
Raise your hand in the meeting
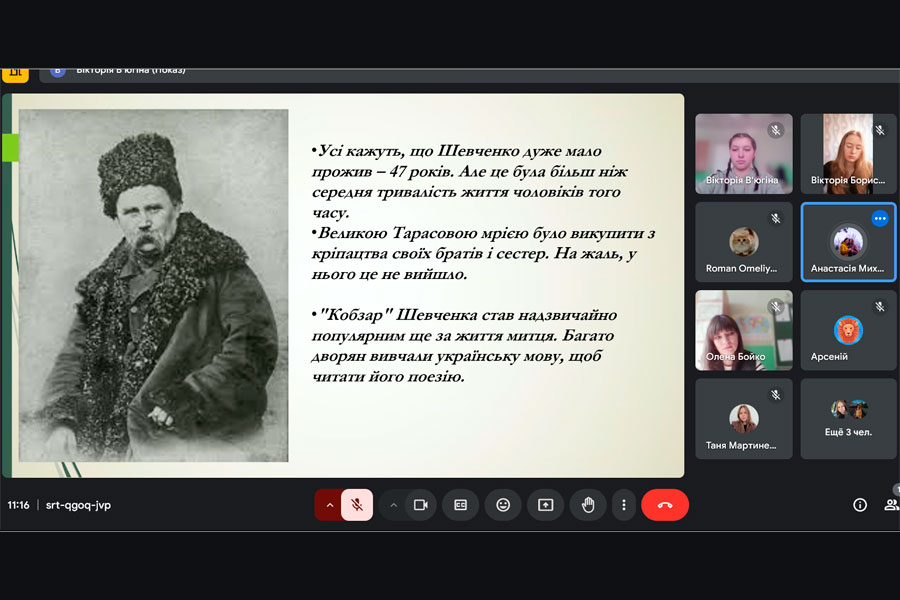tap(588, 505)
